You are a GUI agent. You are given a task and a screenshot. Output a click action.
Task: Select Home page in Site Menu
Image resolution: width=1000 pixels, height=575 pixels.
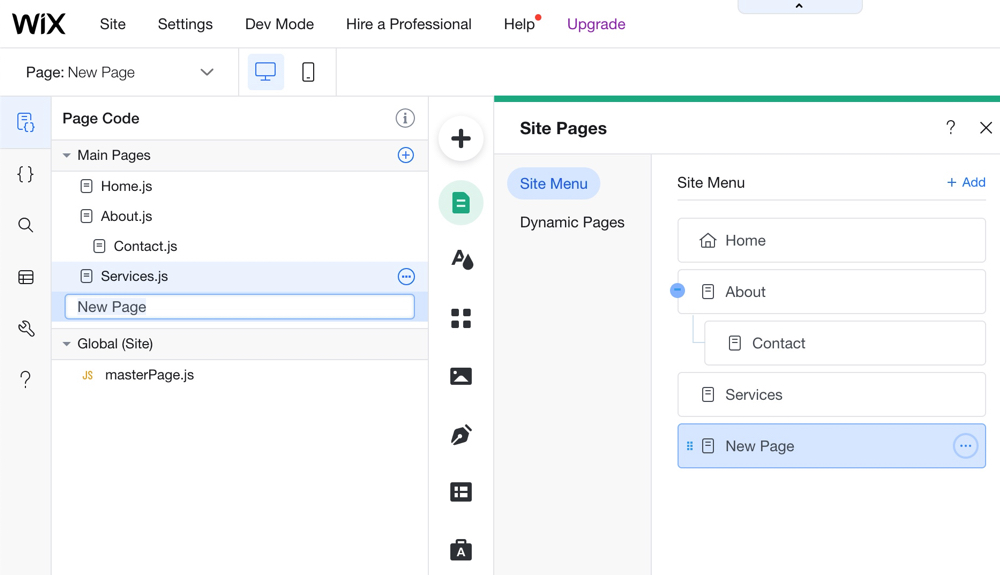click(832, 240)
